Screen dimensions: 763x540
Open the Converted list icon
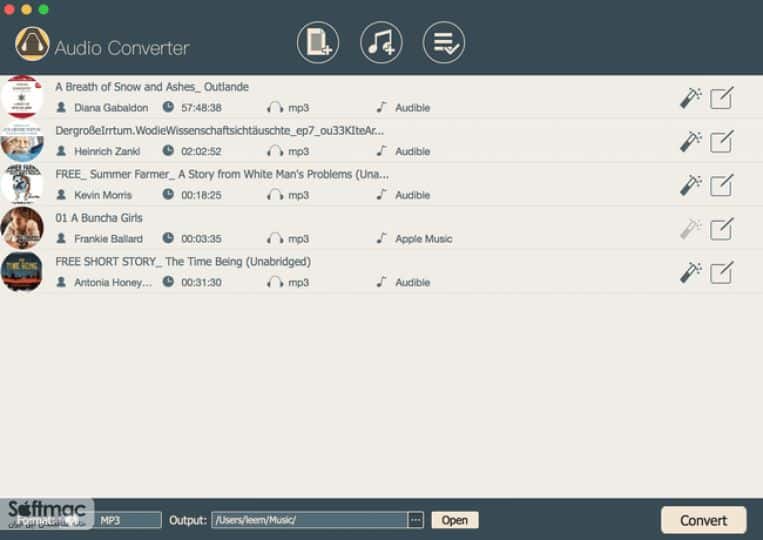pos(444,43)
